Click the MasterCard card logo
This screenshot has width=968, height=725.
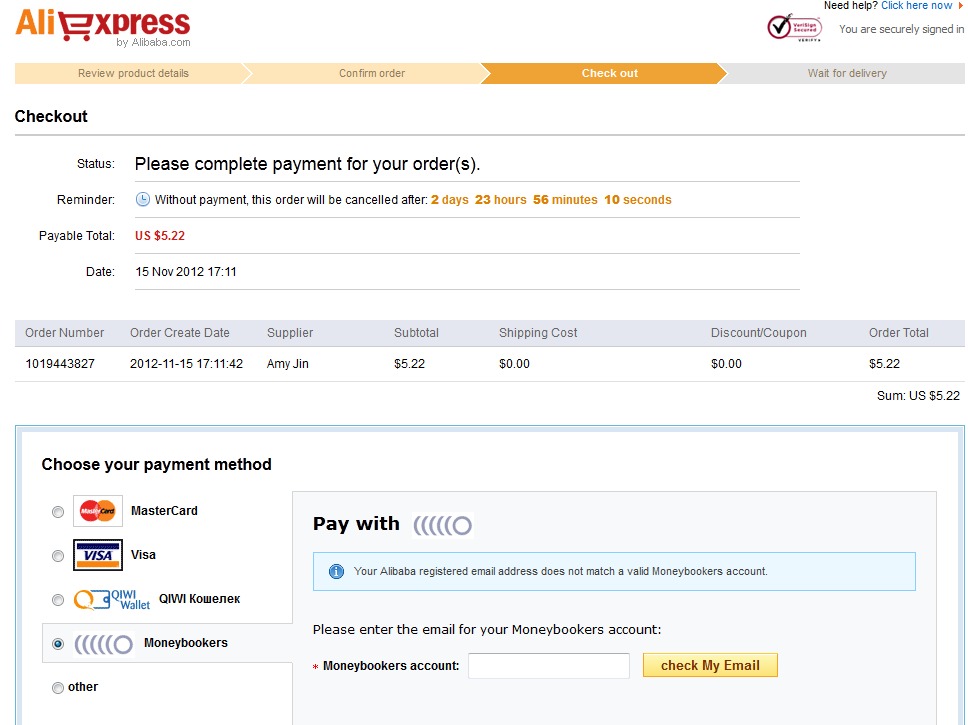(98, 511)
